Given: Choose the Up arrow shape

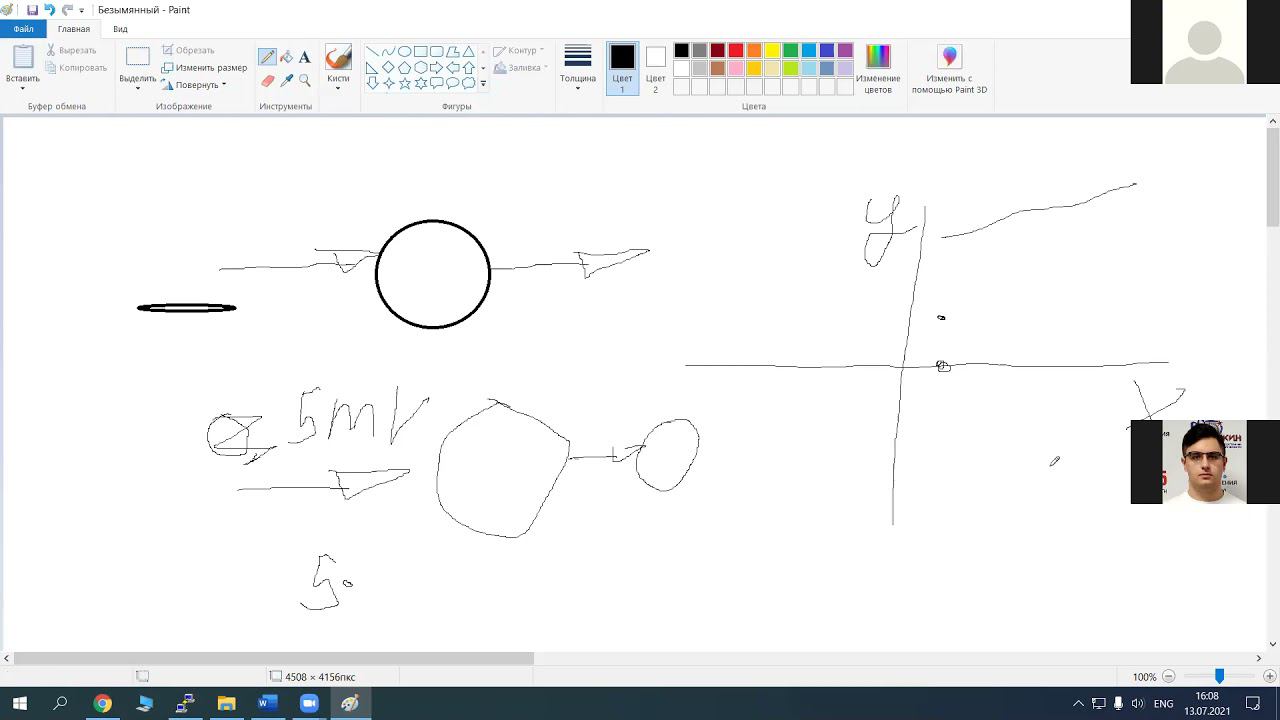Looking at the screenshot, I should (x=468, y=68).
